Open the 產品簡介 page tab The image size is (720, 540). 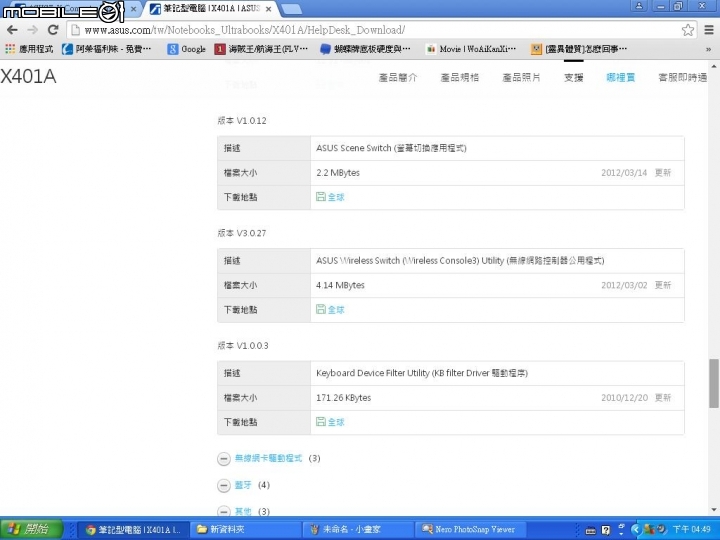click(x=398, y=77)
